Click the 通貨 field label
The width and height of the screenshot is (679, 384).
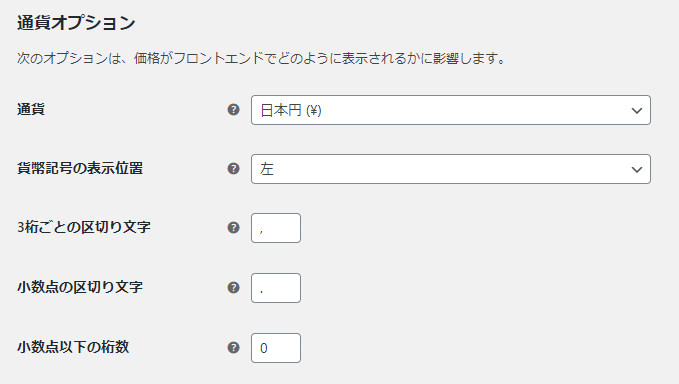31,109
